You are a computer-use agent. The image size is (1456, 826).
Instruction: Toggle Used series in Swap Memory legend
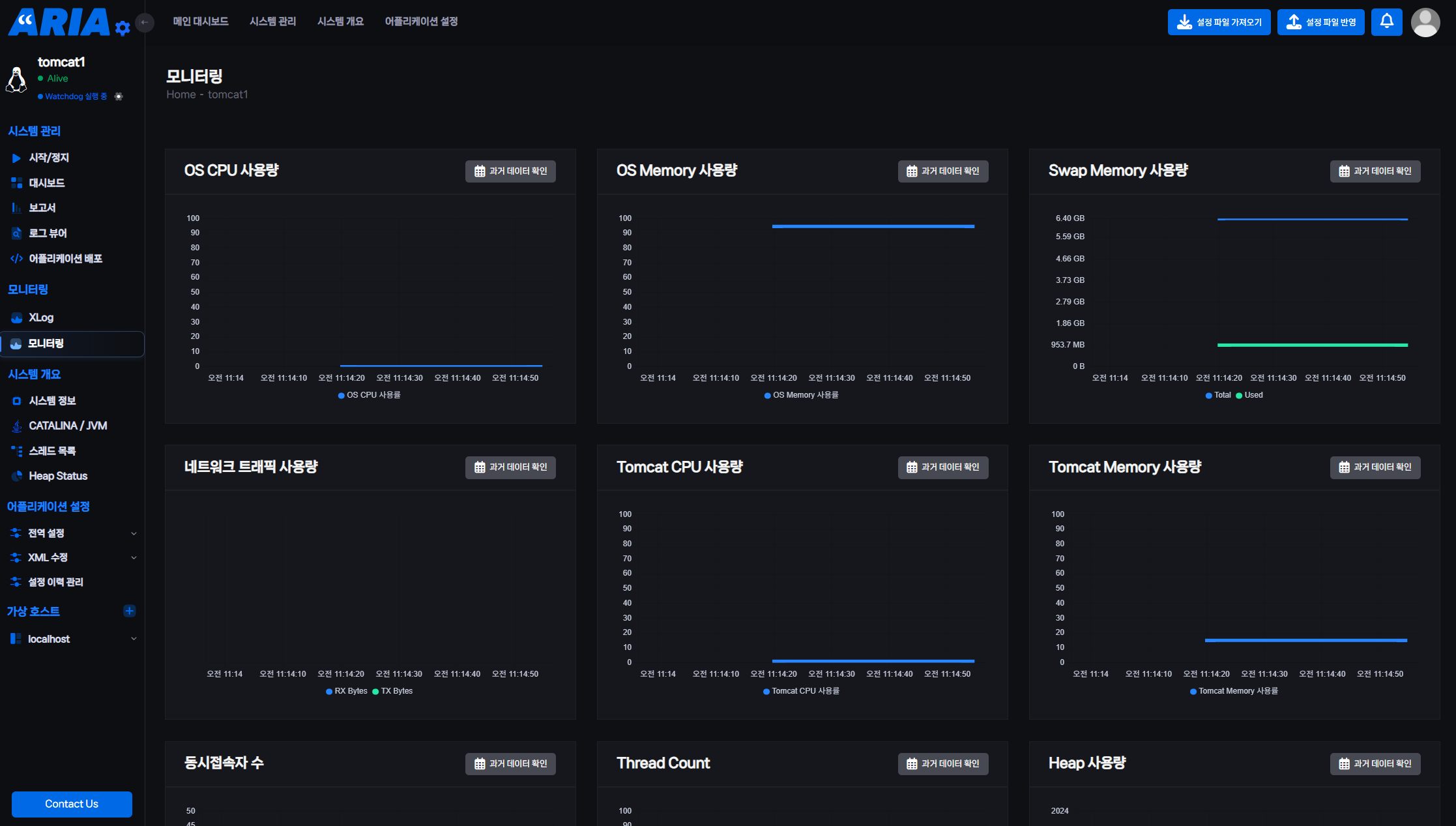coord(1249,395)
